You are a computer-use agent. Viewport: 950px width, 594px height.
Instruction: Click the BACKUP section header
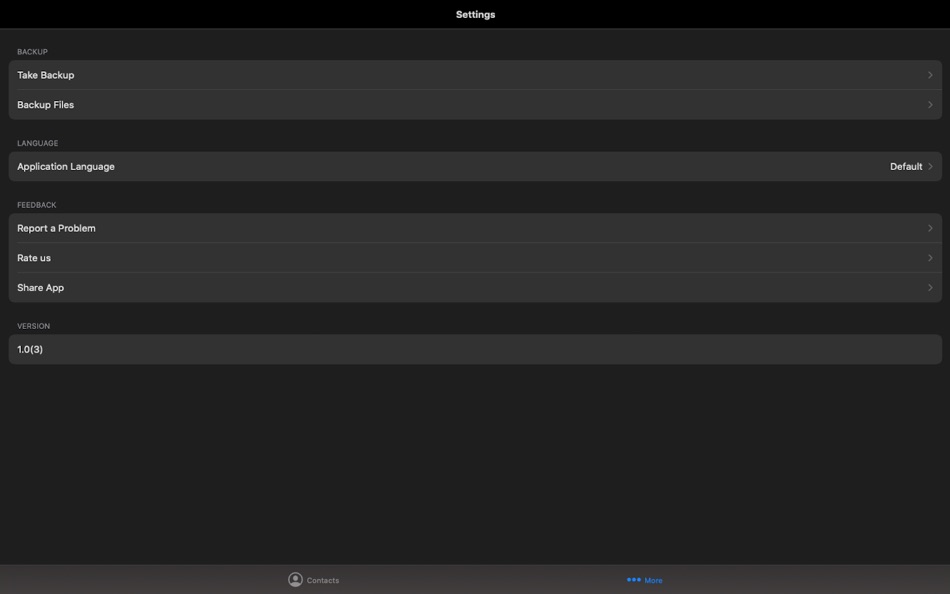coord(32,52)
